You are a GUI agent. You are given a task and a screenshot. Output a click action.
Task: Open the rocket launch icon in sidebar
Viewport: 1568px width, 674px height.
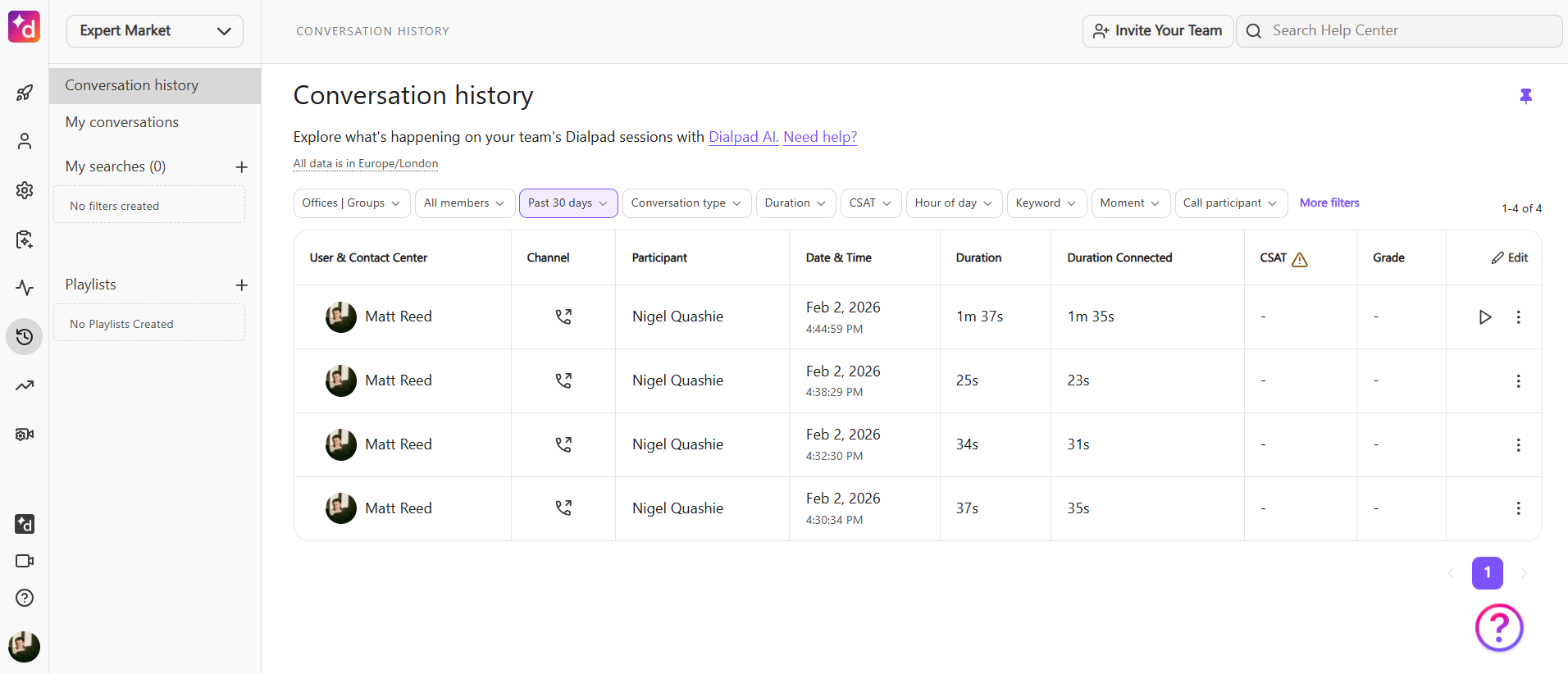(x=25, y=93)
